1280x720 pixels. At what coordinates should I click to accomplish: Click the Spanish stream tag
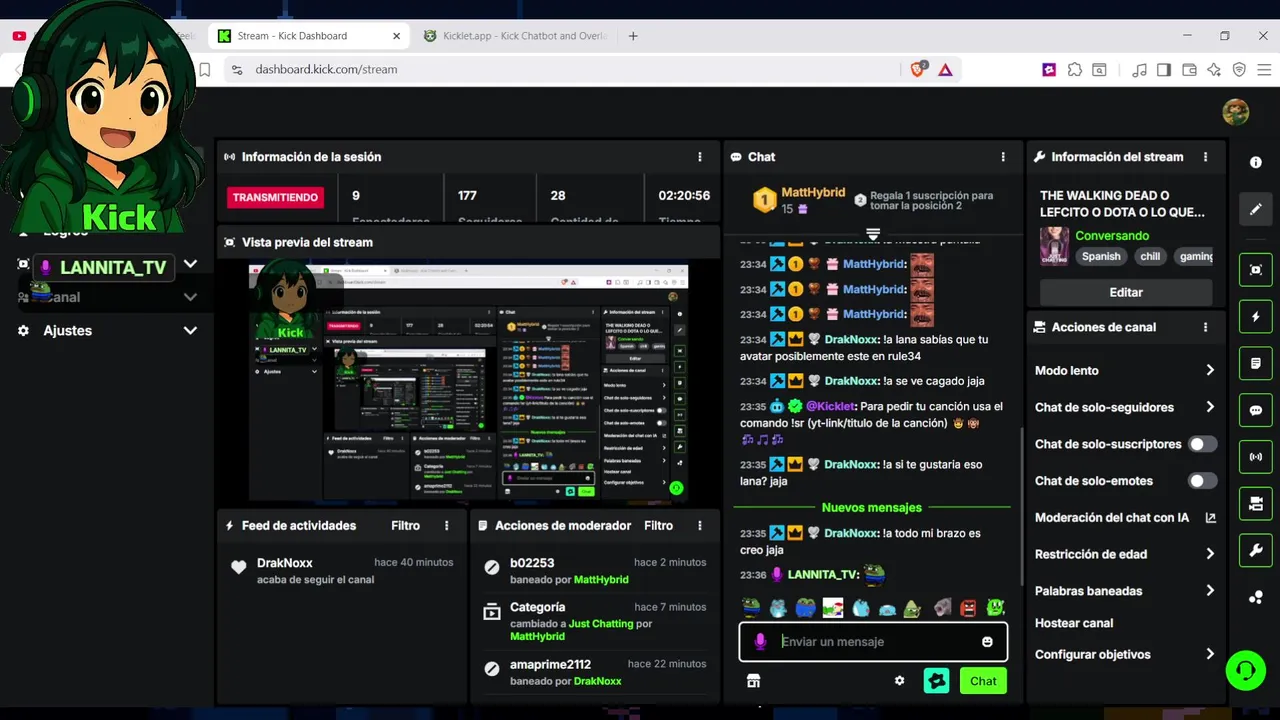click(x=1101, y=256)
